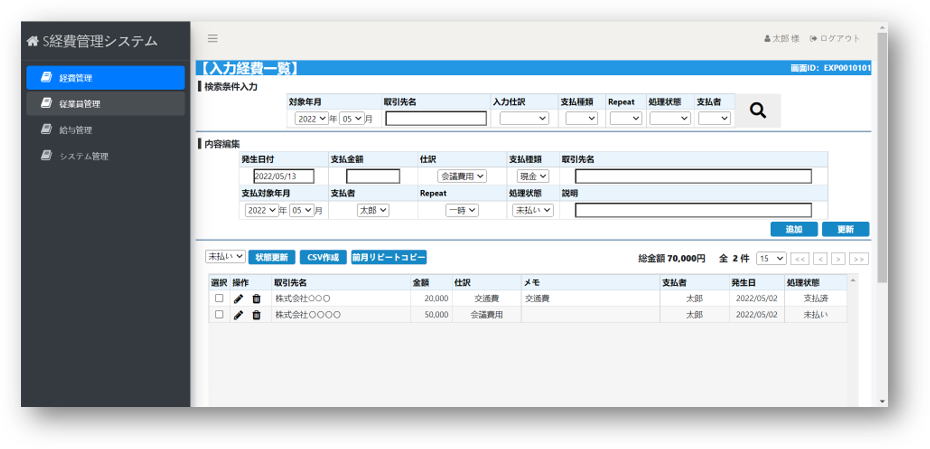This screenshot has width=930, height=449.
Task: Click the book icon next to 給与管理
Action: coord(46,129)
